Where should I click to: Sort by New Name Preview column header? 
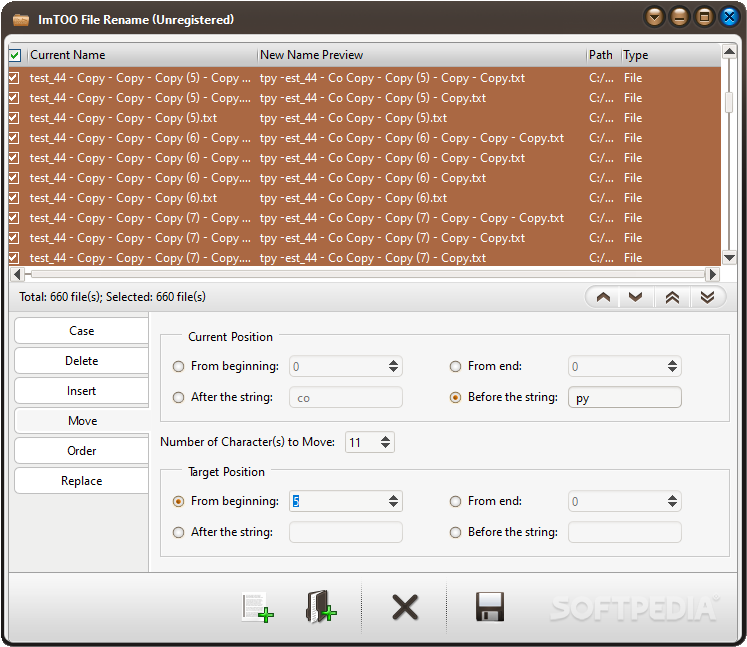[422, 55]
